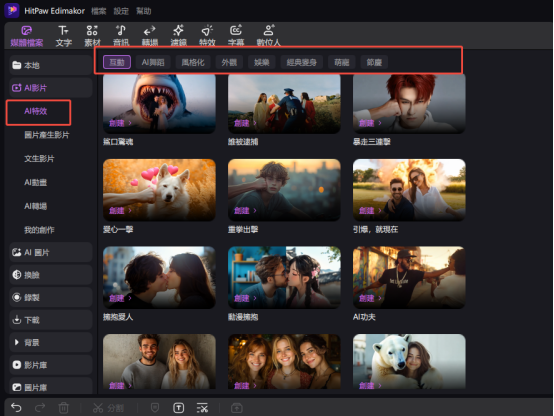Switch to the AI舞蹈 category tab
The height and width of the screenshot is (416, 554).
(153, 62)
